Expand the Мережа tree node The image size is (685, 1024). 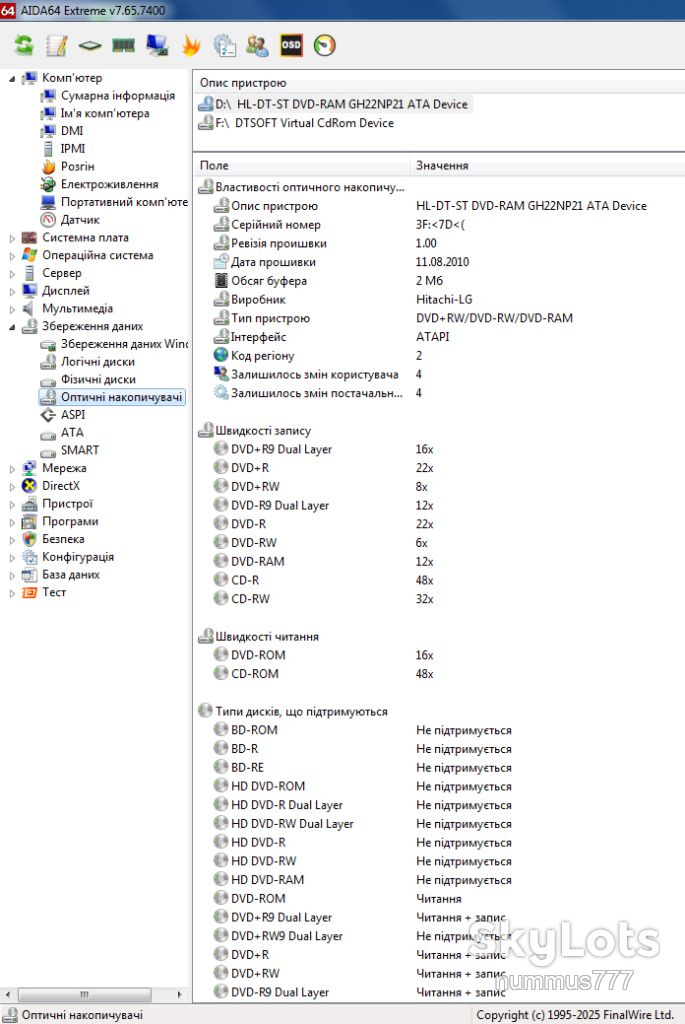point(12,469)
